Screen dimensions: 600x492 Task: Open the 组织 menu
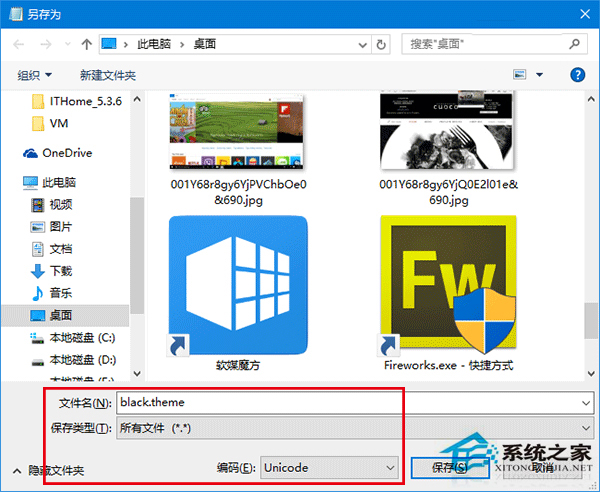(x=34, y=75)
